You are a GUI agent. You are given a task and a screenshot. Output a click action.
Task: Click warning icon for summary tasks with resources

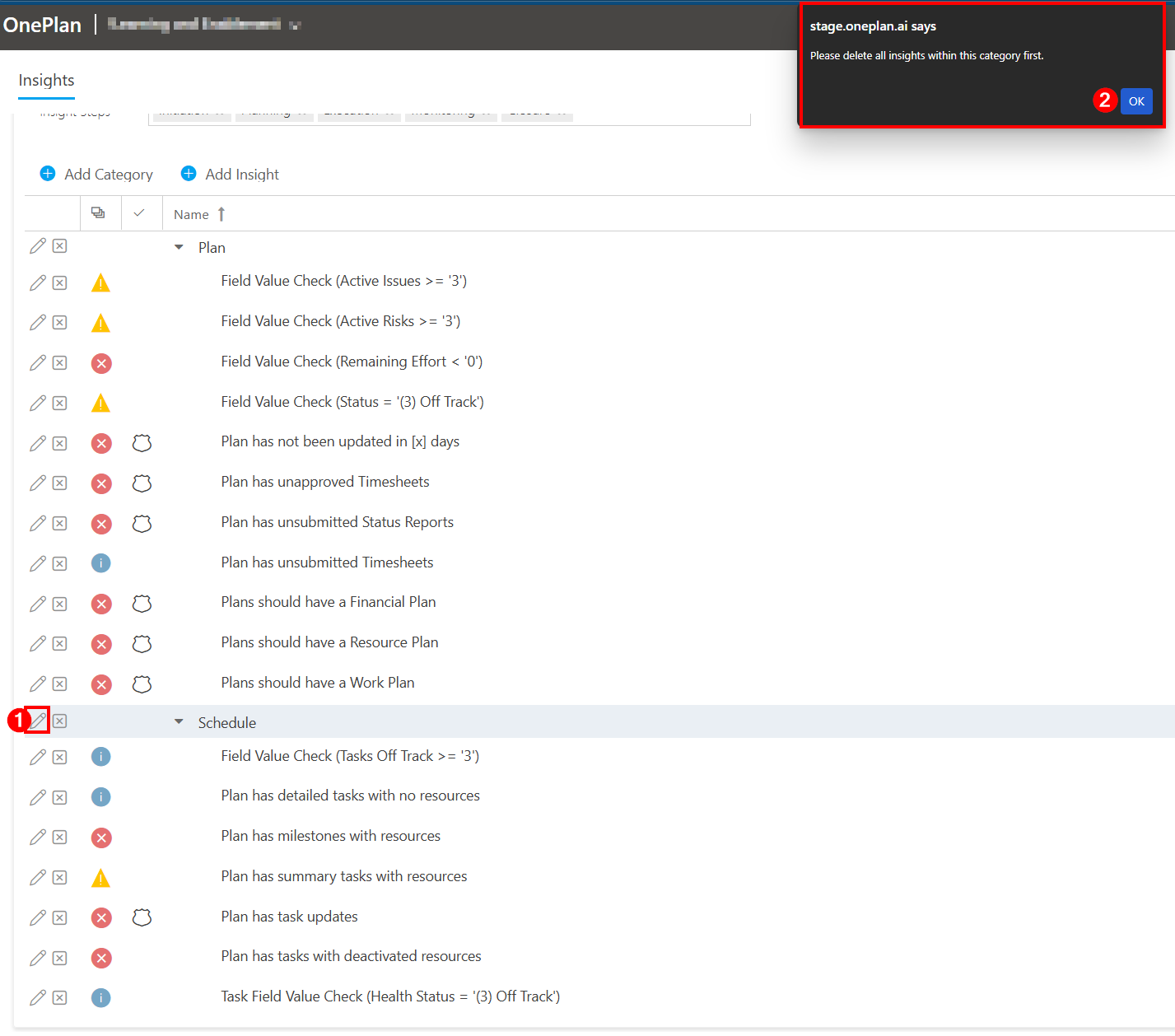coord(100,878)
